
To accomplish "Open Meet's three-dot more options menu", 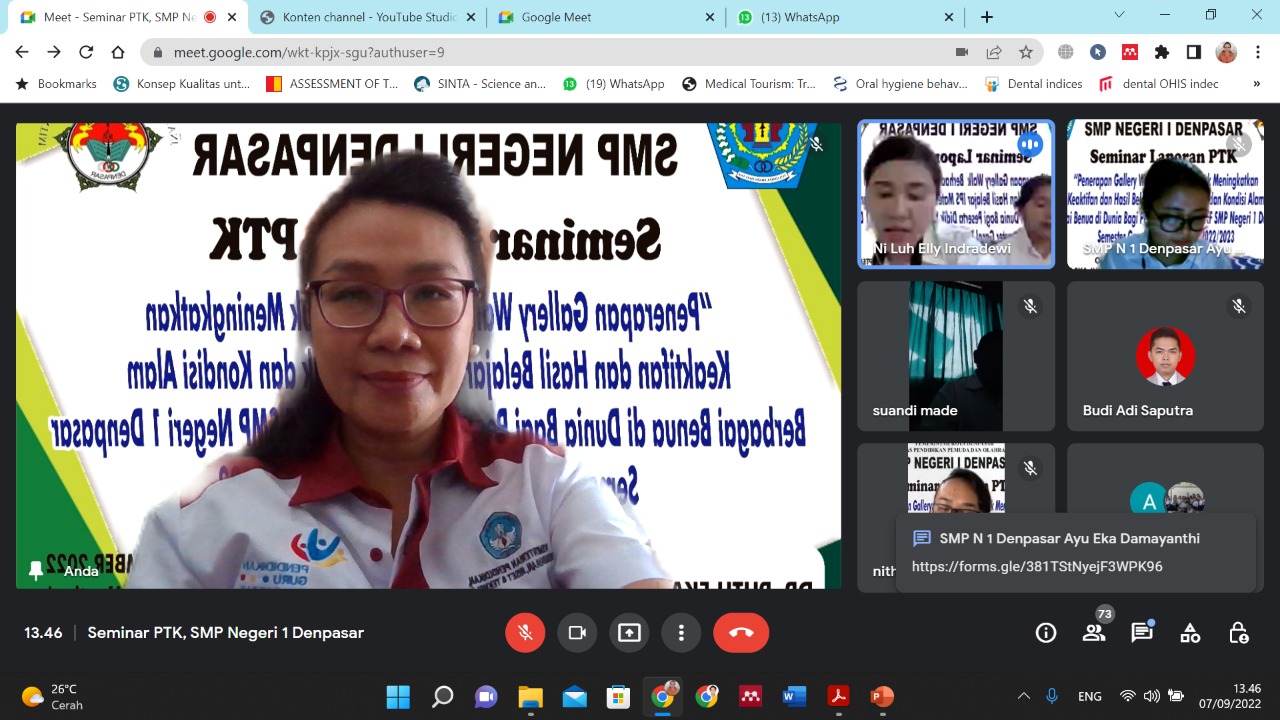I will [681, 633].
